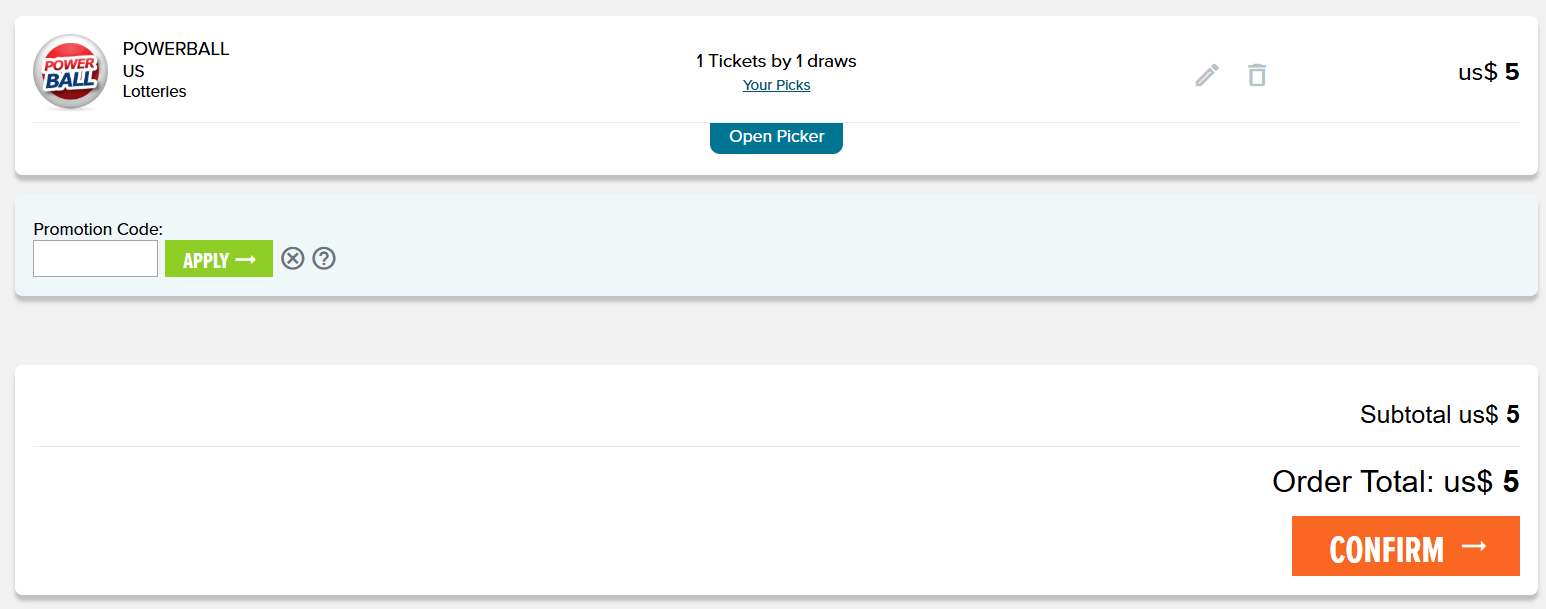Click the Subtotal us$ 5 line
1546x609 pixels.
point(1440,414)
